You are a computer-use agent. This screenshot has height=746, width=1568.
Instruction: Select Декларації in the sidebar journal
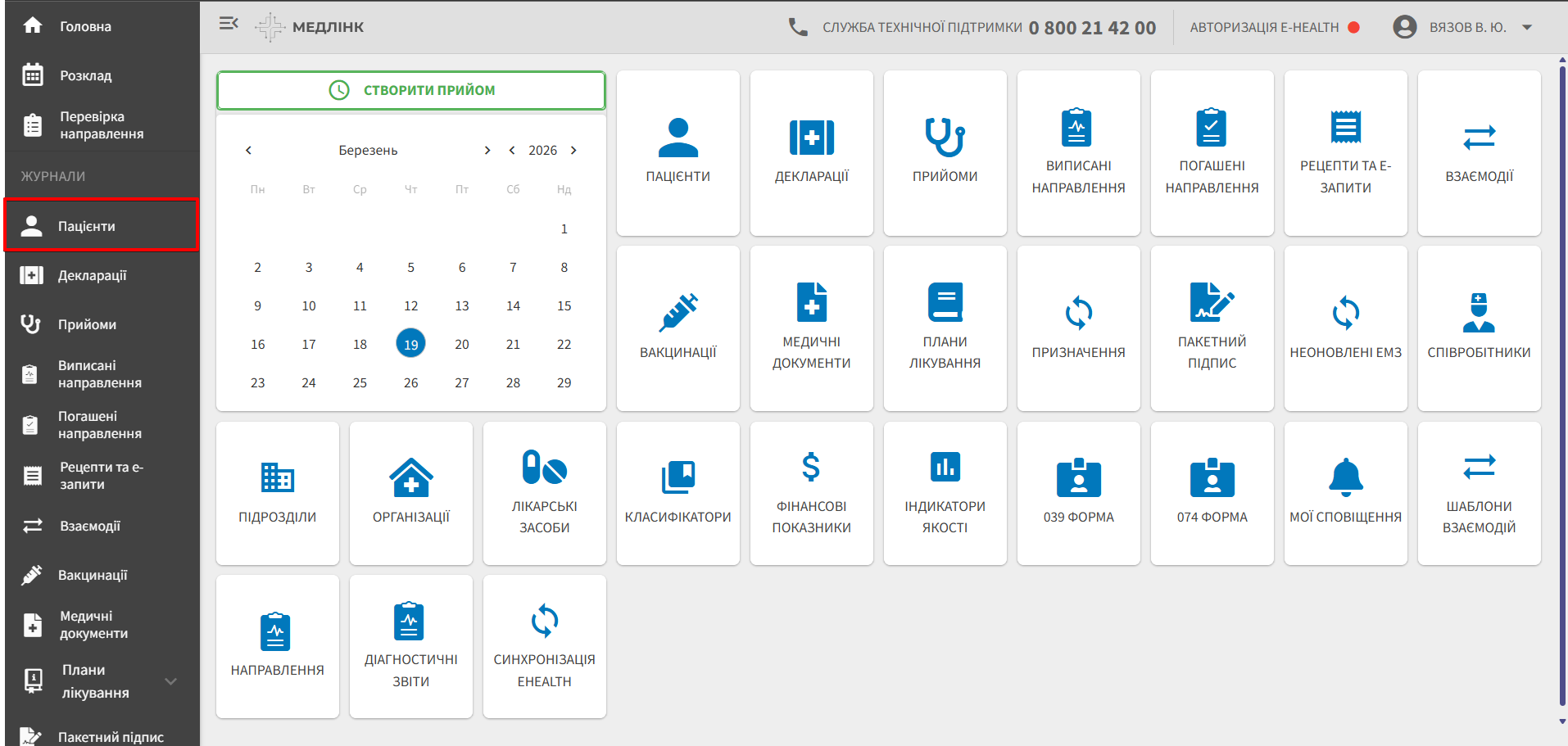92,275
